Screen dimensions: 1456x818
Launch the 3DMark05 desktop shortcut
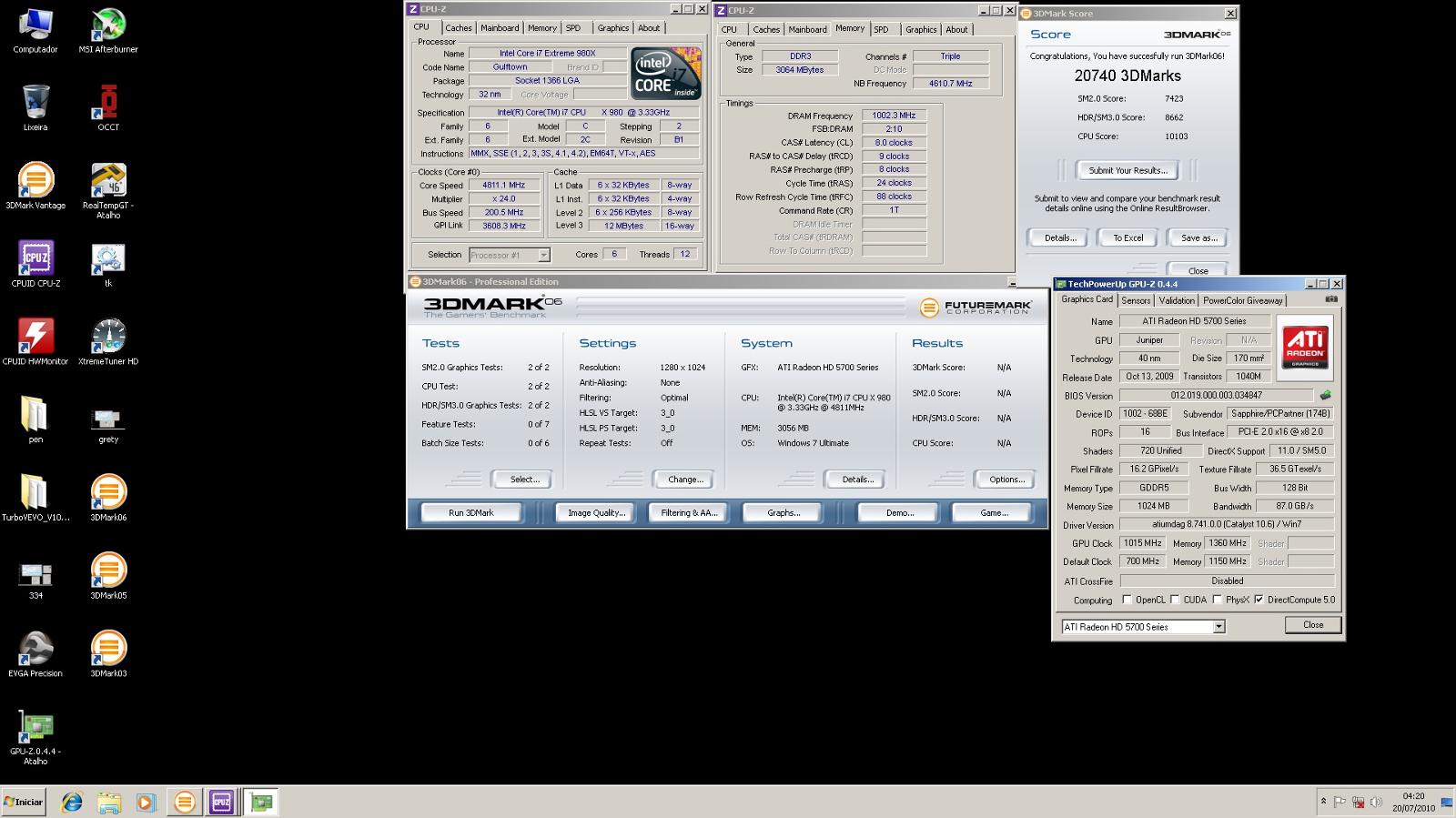pos(108,577)
